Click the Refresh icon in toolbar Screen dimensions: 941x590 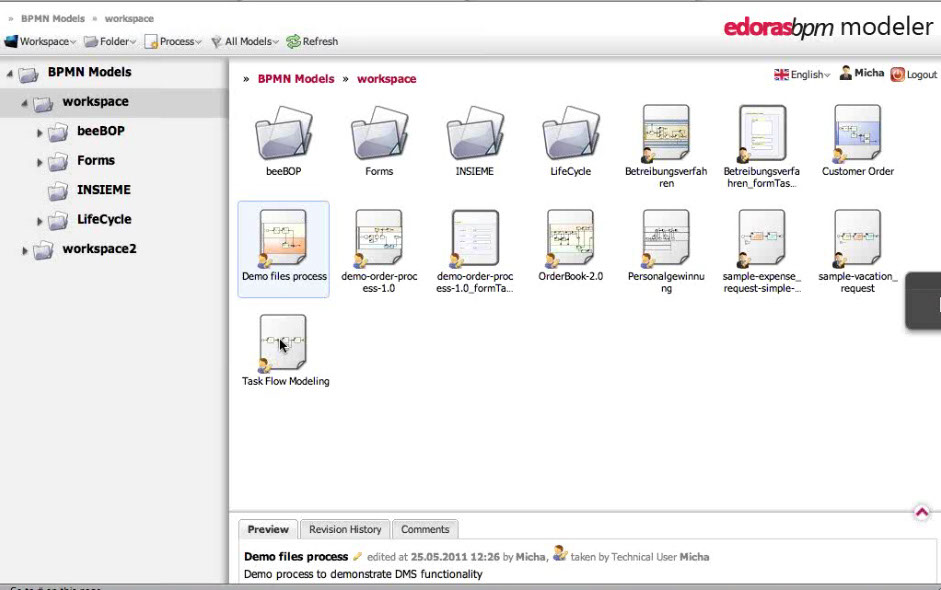click(293, 41)
